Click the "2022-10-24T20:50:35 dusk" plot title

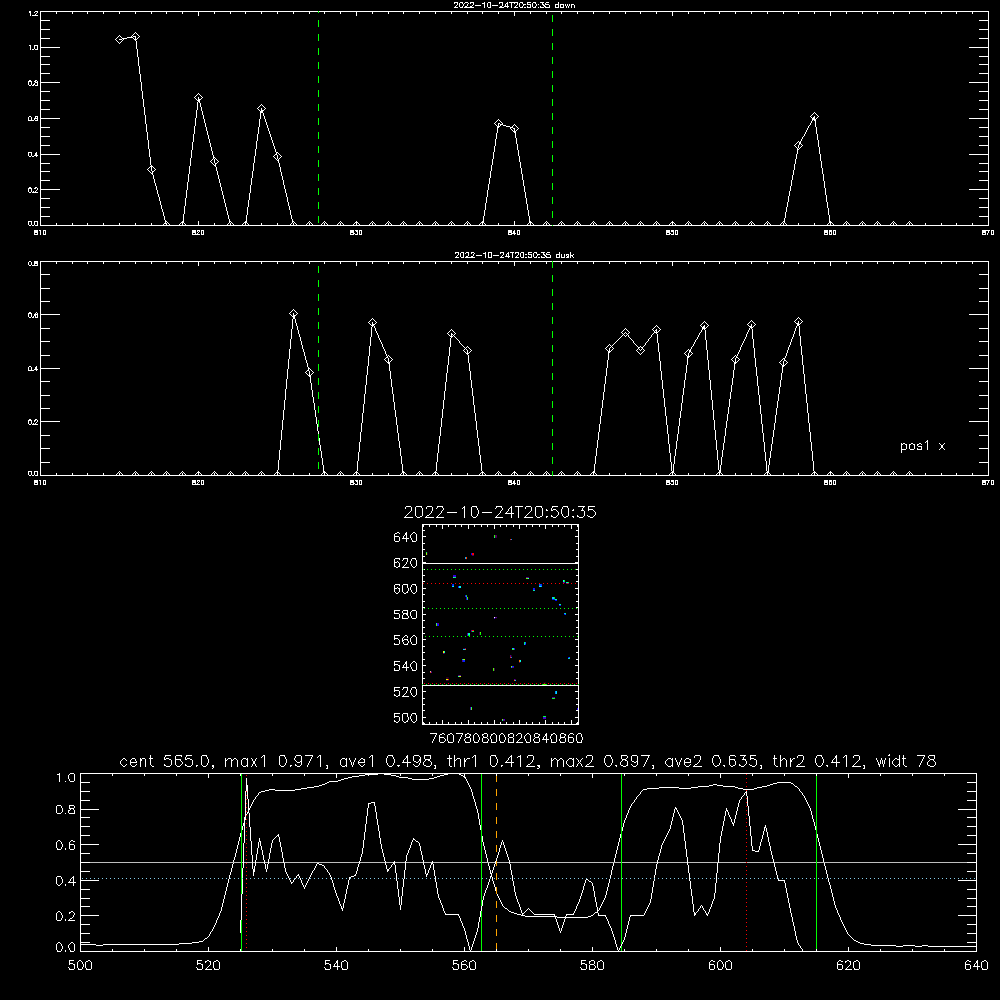[x=514, y=255]
